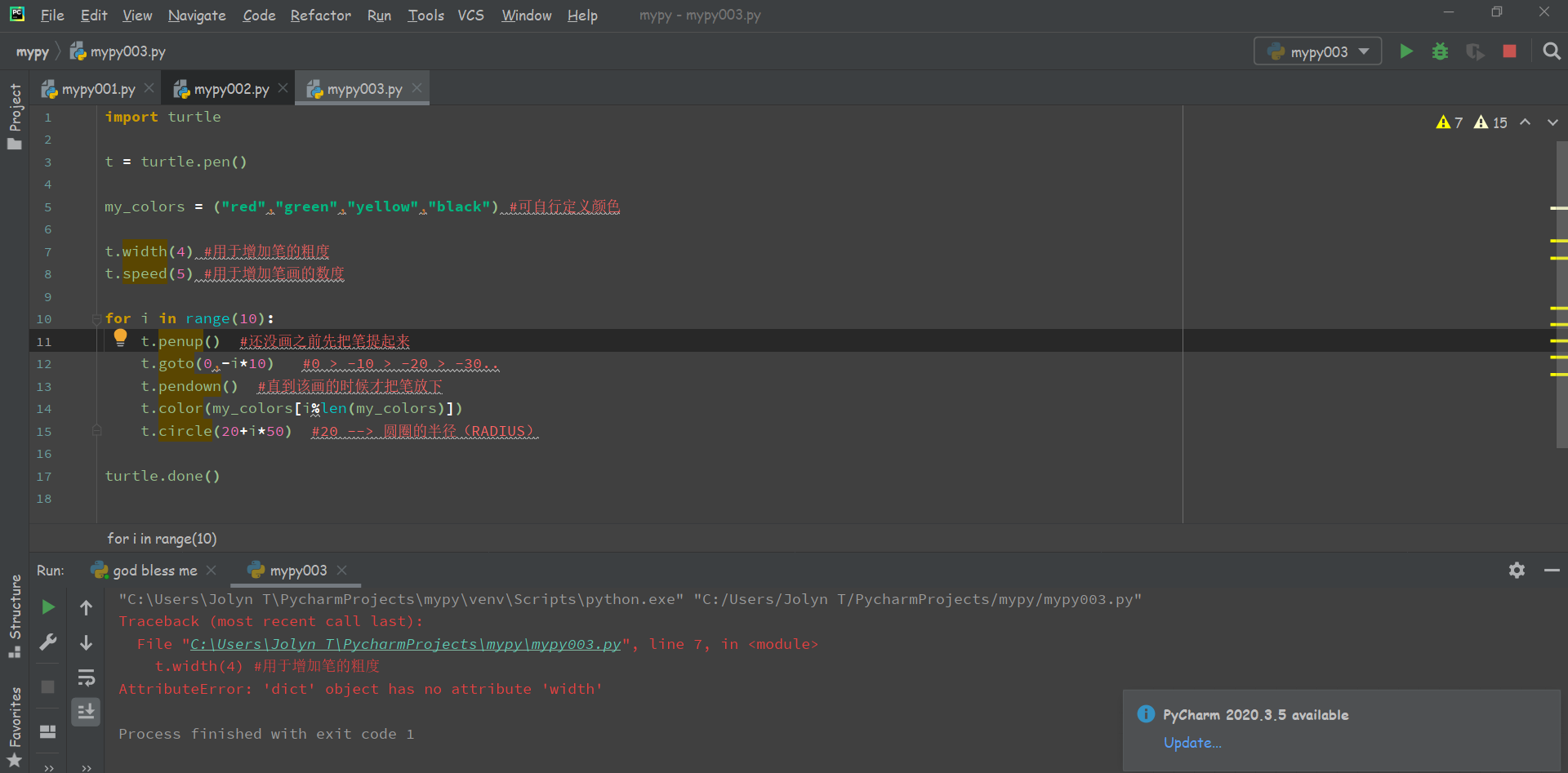This screenshot has width=1568, height=773.
Task: Open the Edit menu
Action: click(x=94, y=16)
